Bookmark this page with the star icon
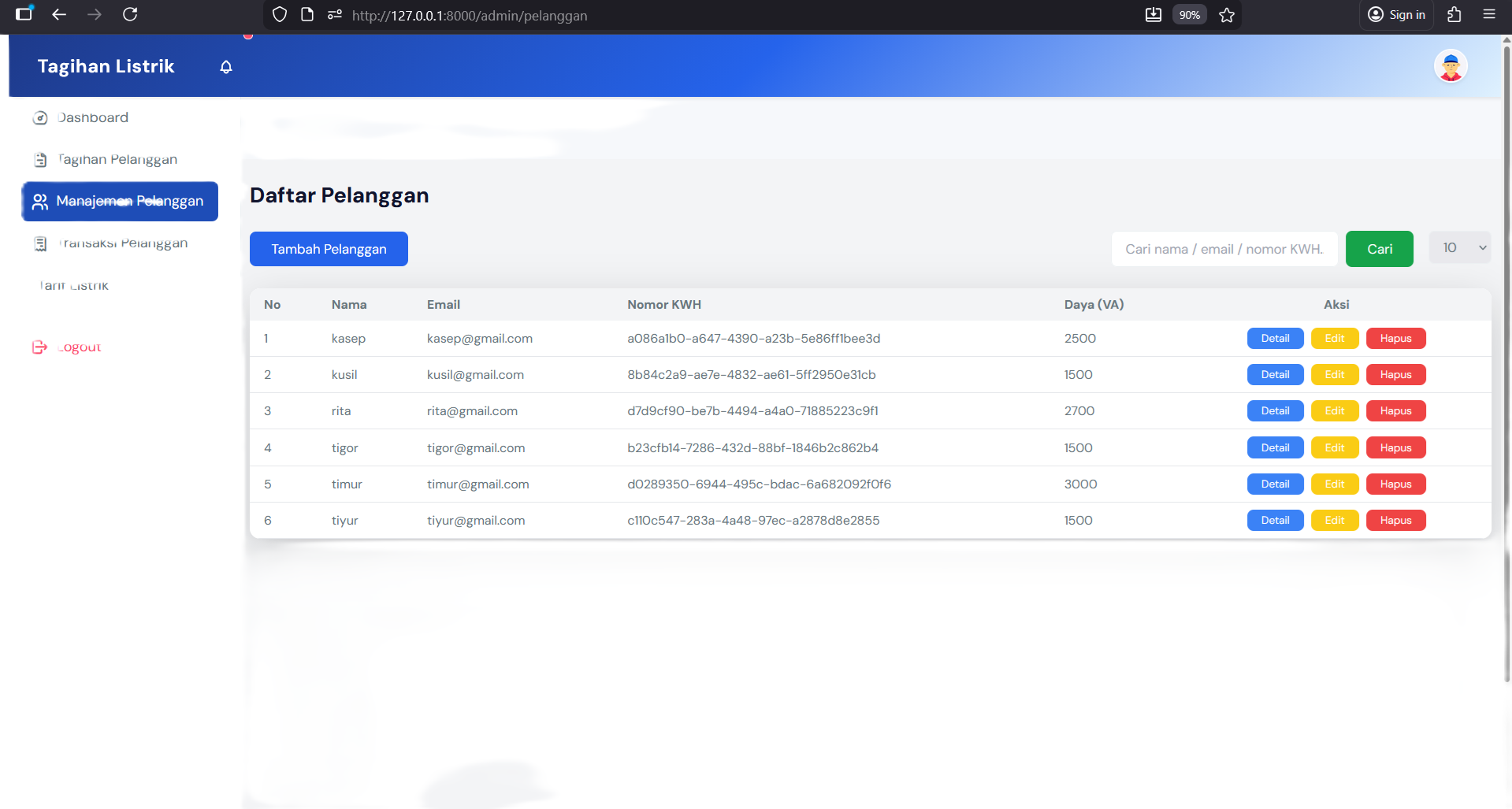This screenshot has width=1512, height=809. [1226, 15]
